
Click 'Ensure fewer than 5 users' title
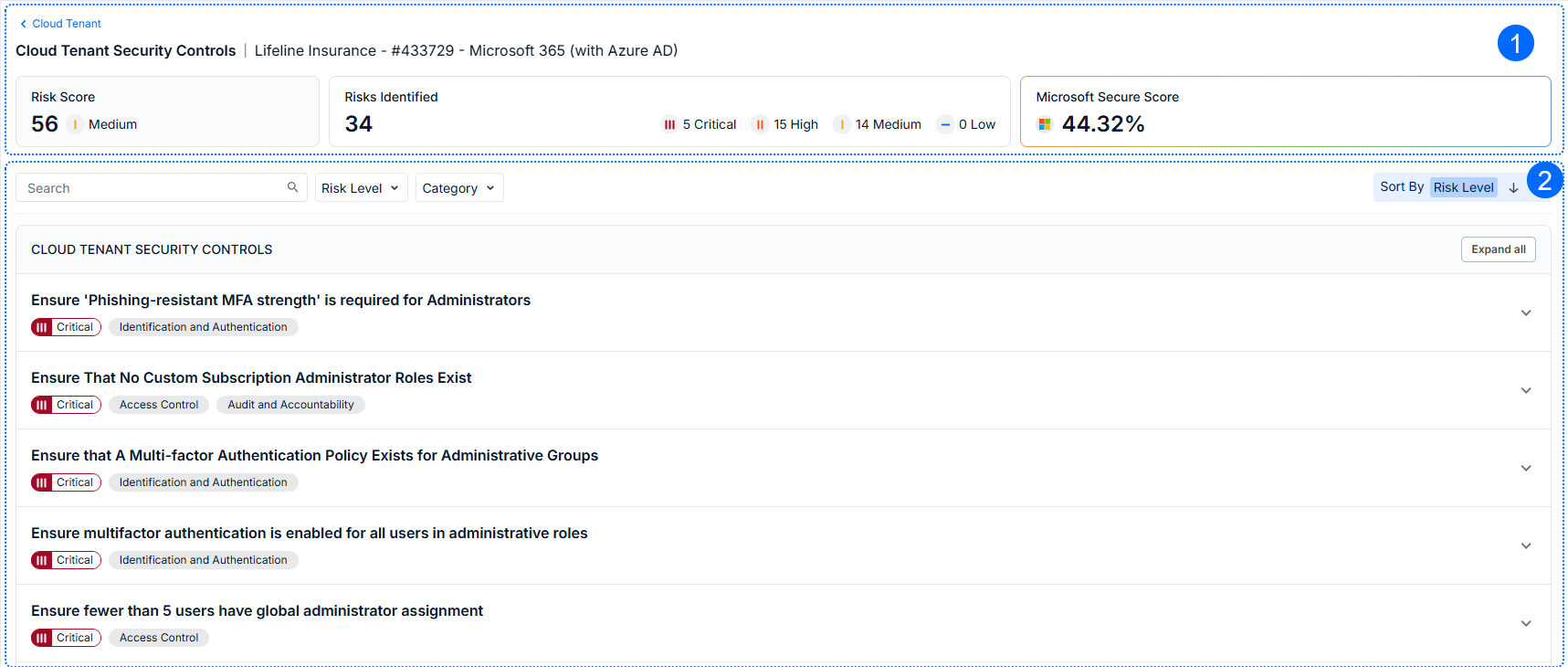pyautogui.click(x=257, y=610)
